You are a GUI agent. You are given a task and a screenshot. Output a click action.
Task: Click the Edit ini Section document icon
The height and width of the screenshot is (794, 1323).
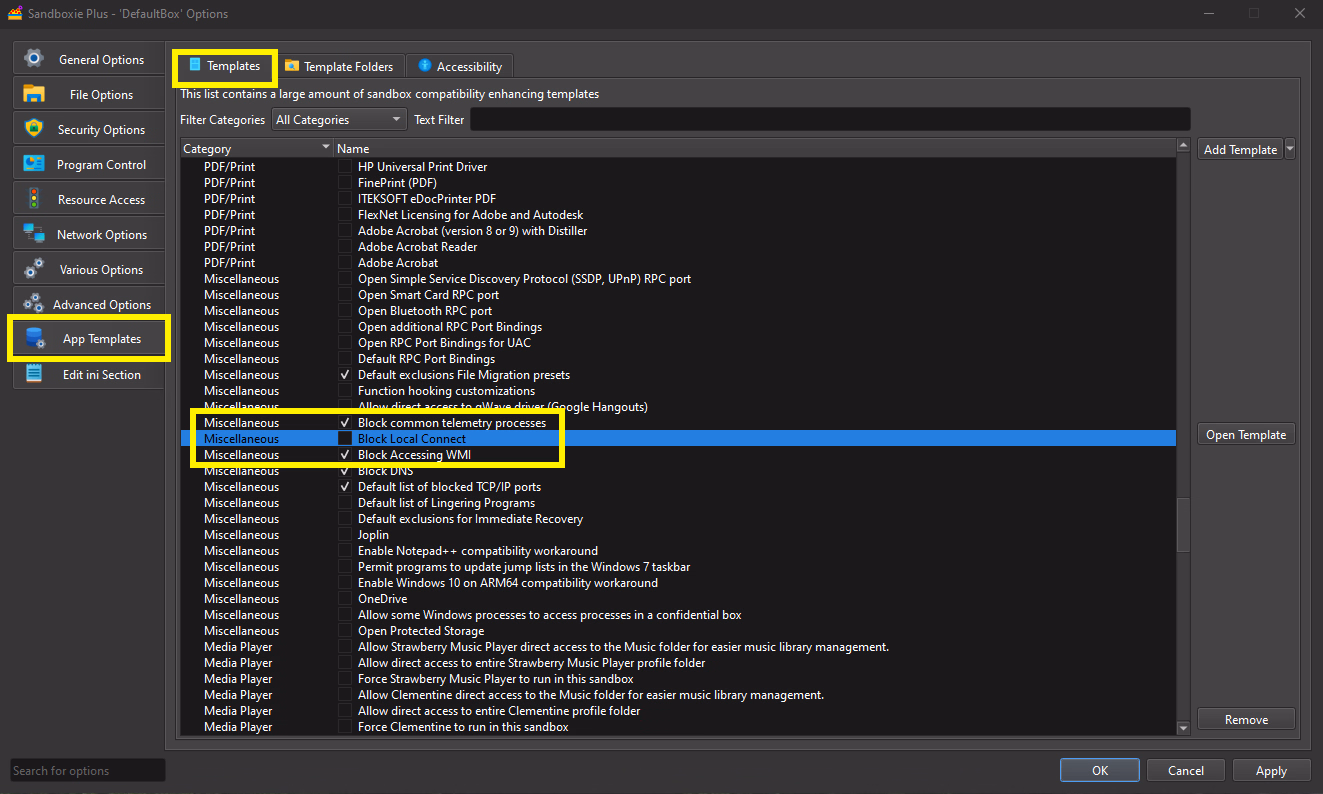(x=34, y=374)
